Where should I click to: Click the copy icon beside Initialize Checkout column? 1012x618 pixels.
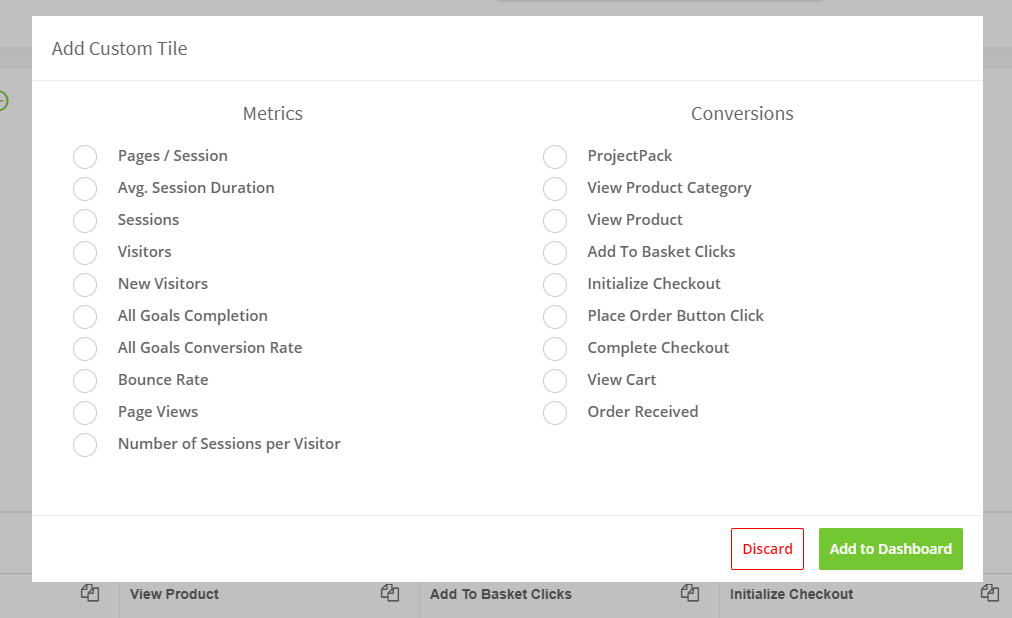tap(990, 593)
